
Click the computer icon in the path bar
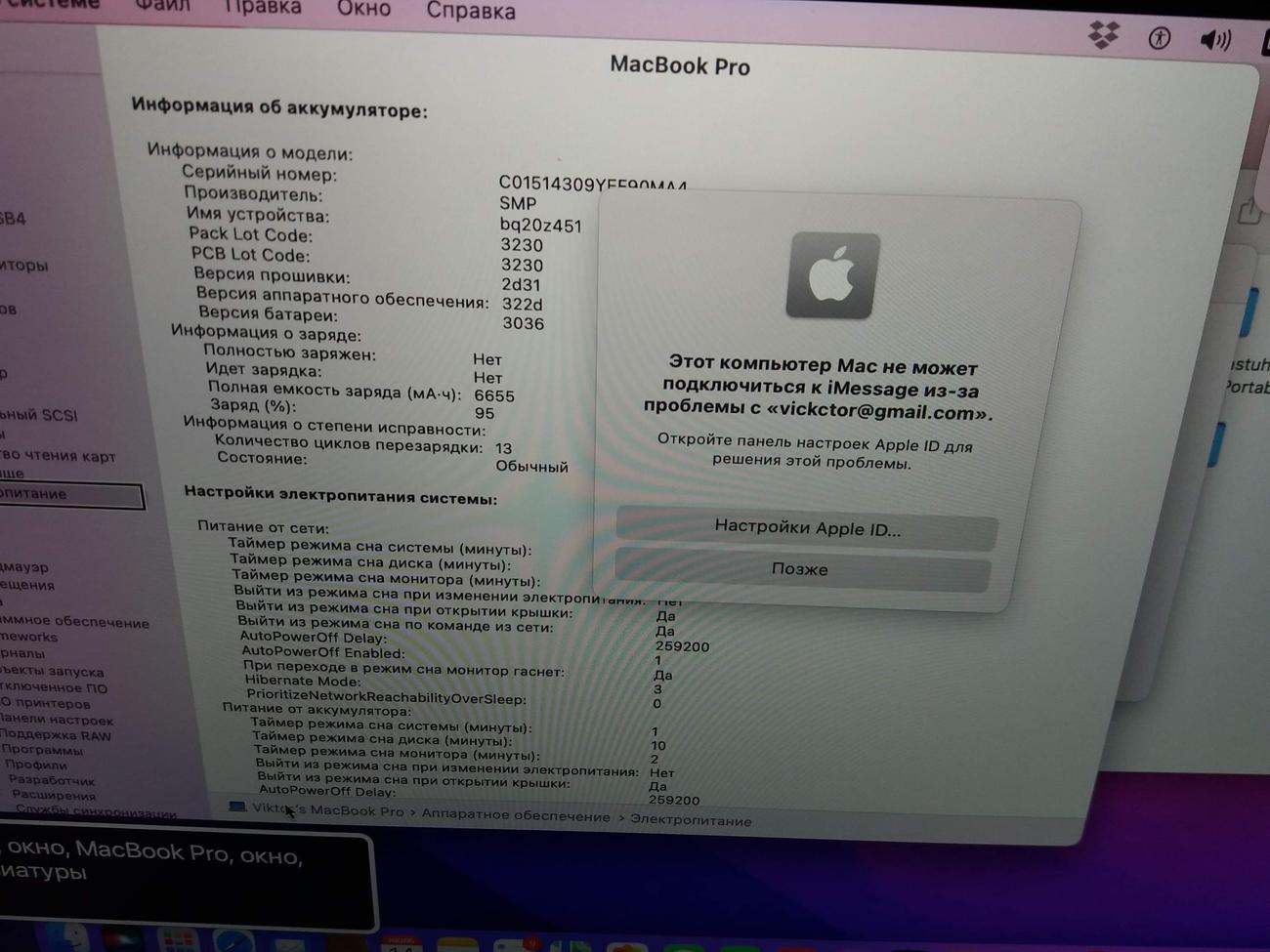pyautogui.click(x=236, y=807)
